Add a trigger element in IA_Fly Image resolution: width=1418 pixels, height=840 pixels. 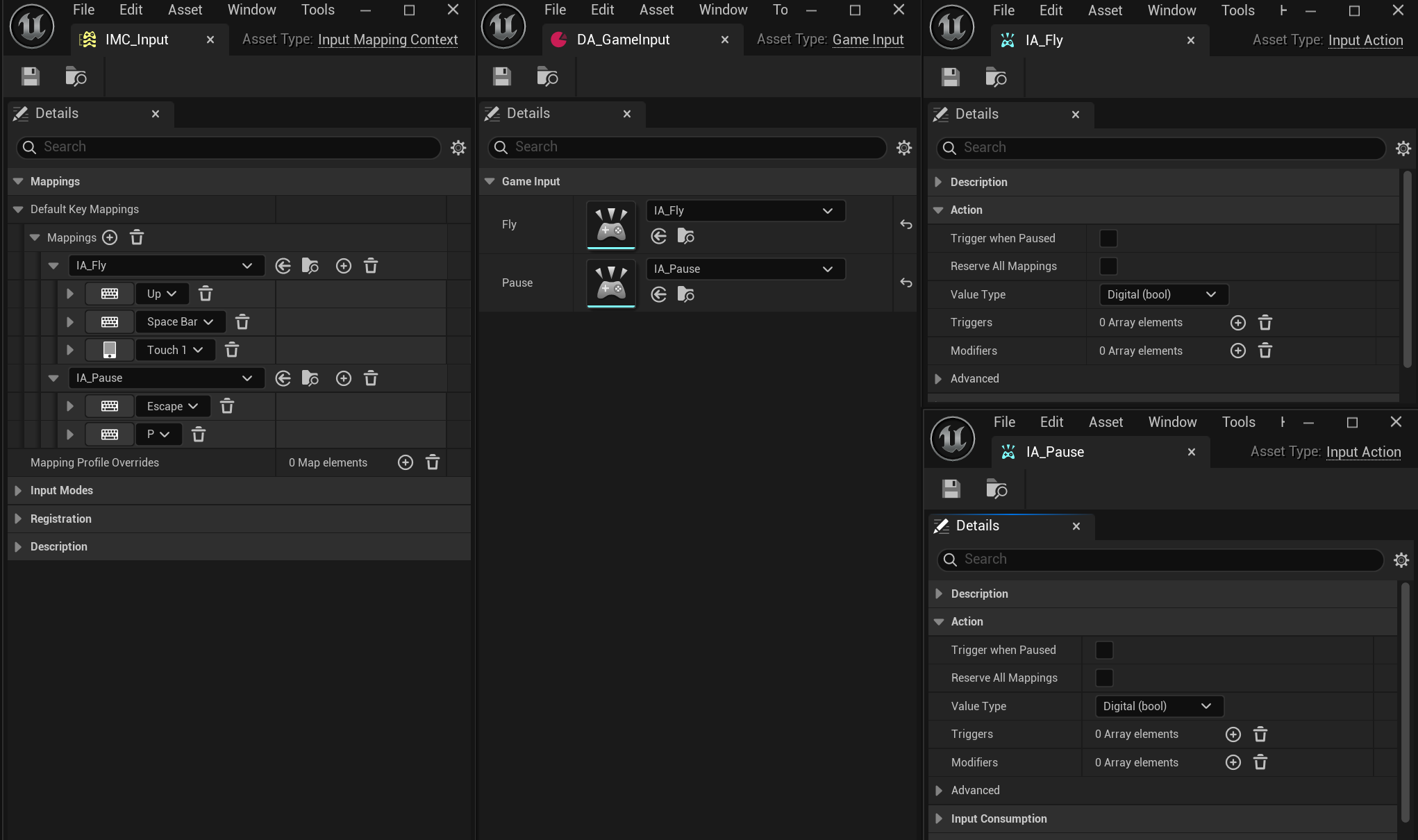(1237, 323)
